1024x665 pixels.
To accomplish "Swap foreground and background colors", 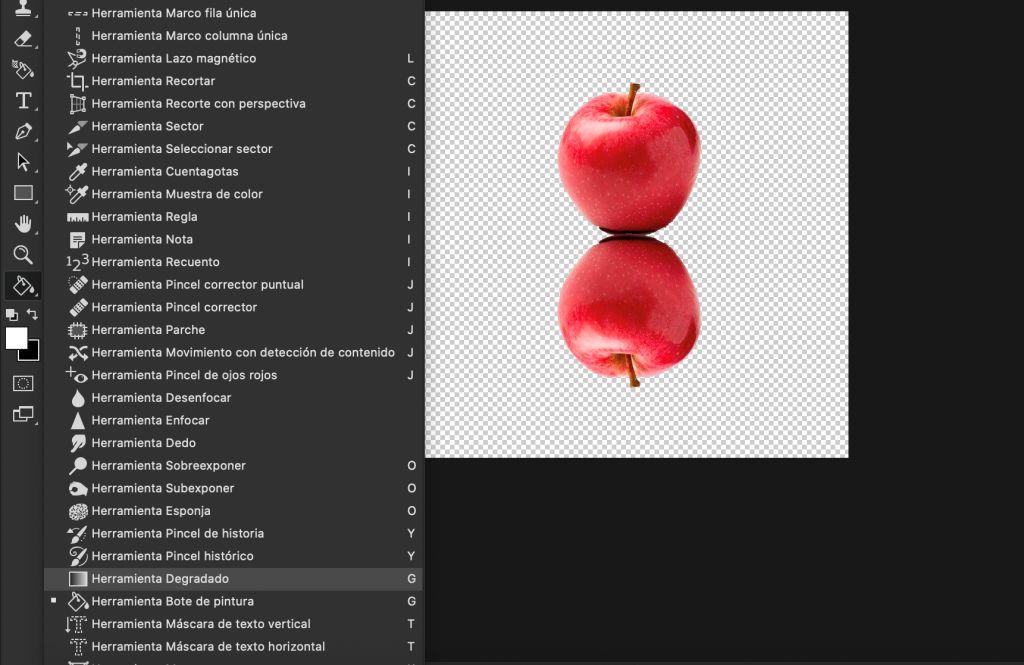I will [x=32, y=314].
